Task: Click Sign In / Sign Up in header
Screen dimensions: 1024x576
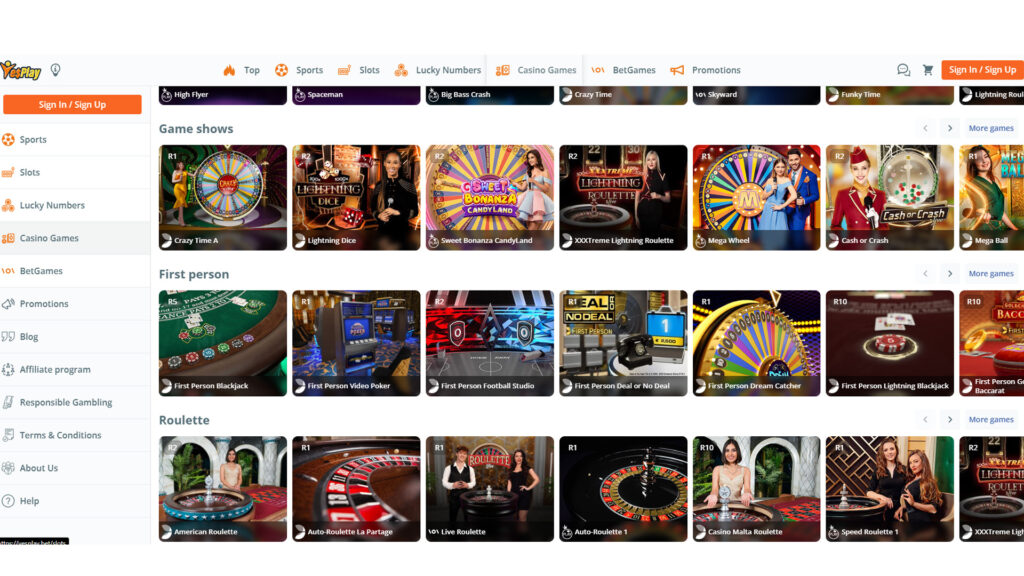Action: pos(982,70)
